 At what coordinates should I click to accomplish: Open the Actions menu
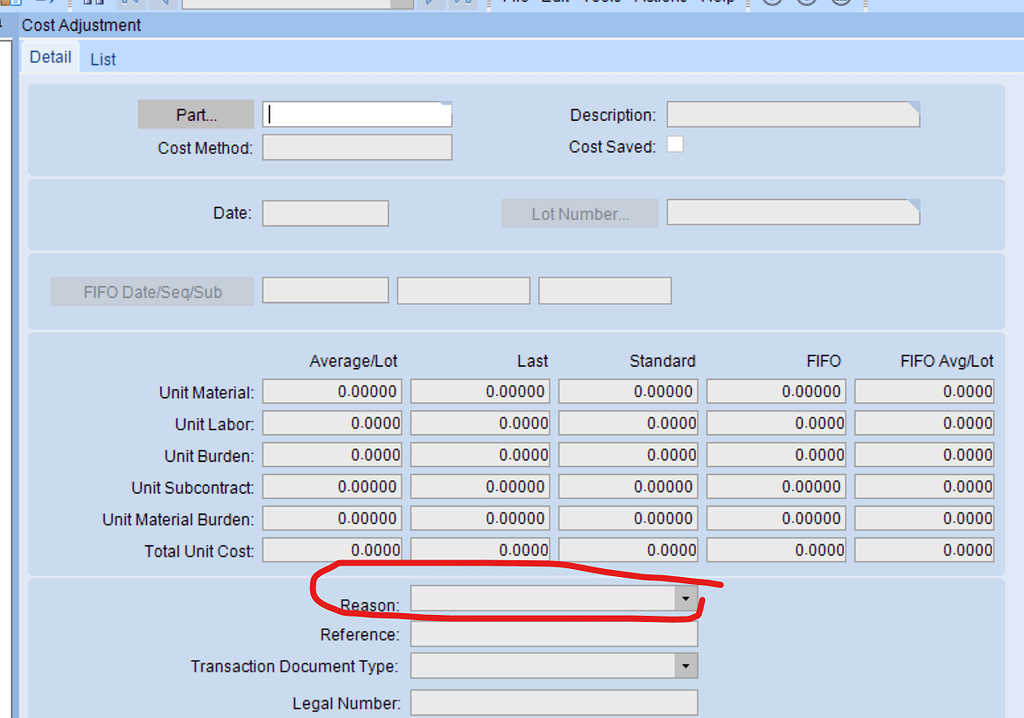[x=661, y=2]
